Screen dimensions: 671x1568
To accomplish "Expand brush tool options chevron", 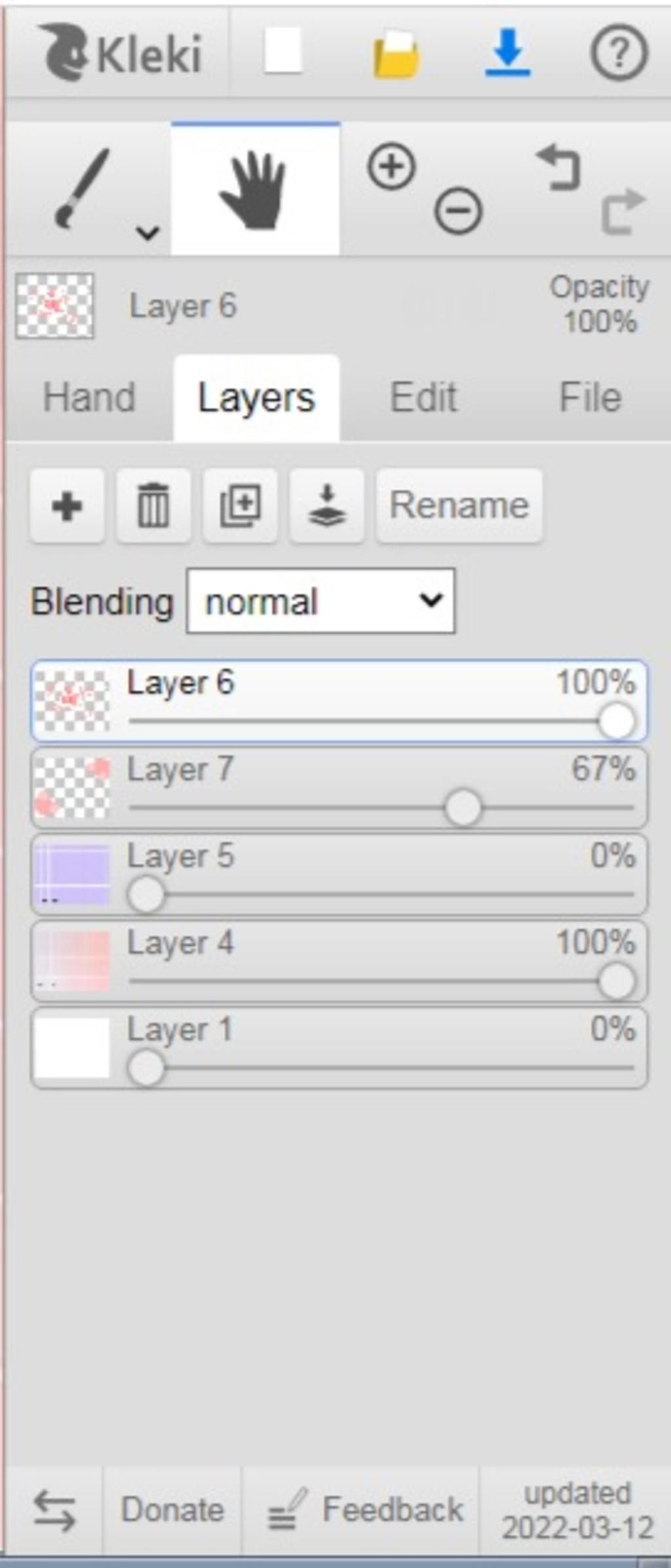I will coord(147,232).
